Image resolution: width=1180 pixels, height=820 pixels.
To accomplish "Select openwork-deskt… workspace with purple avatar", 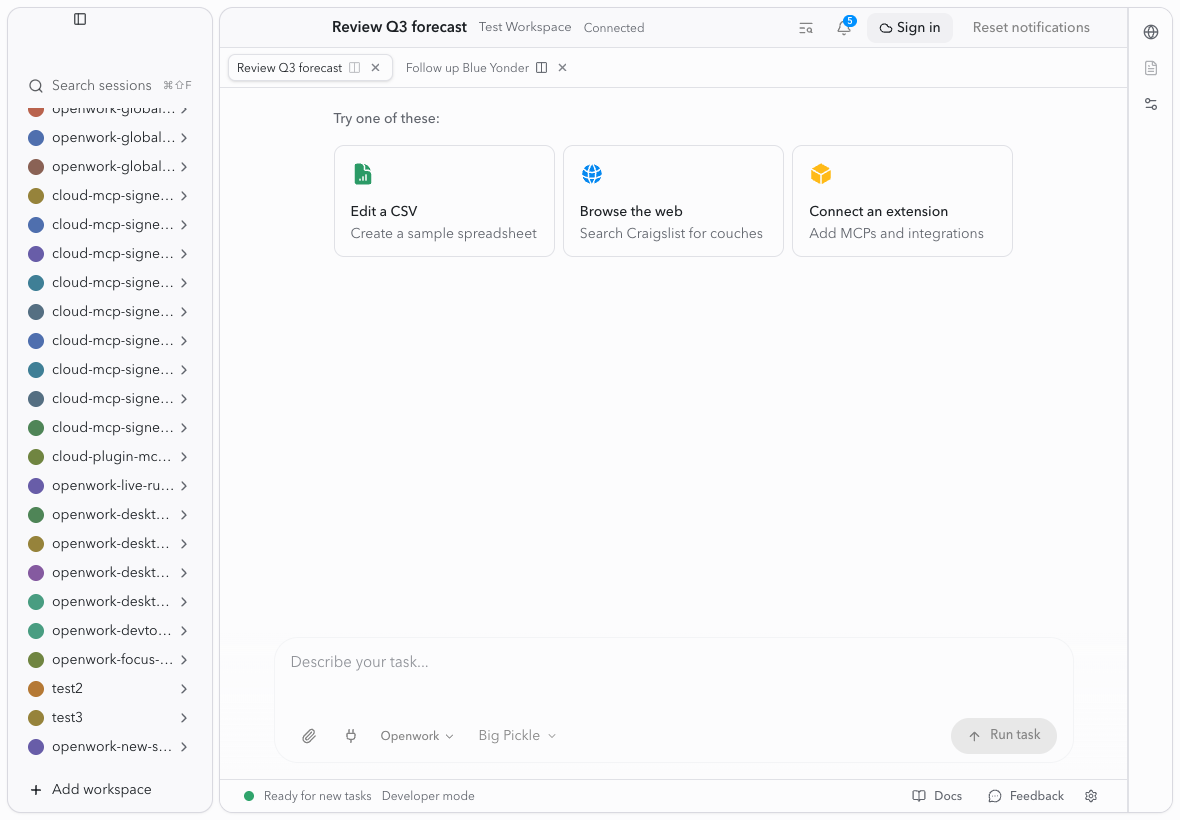I will [x=108, y=572].
